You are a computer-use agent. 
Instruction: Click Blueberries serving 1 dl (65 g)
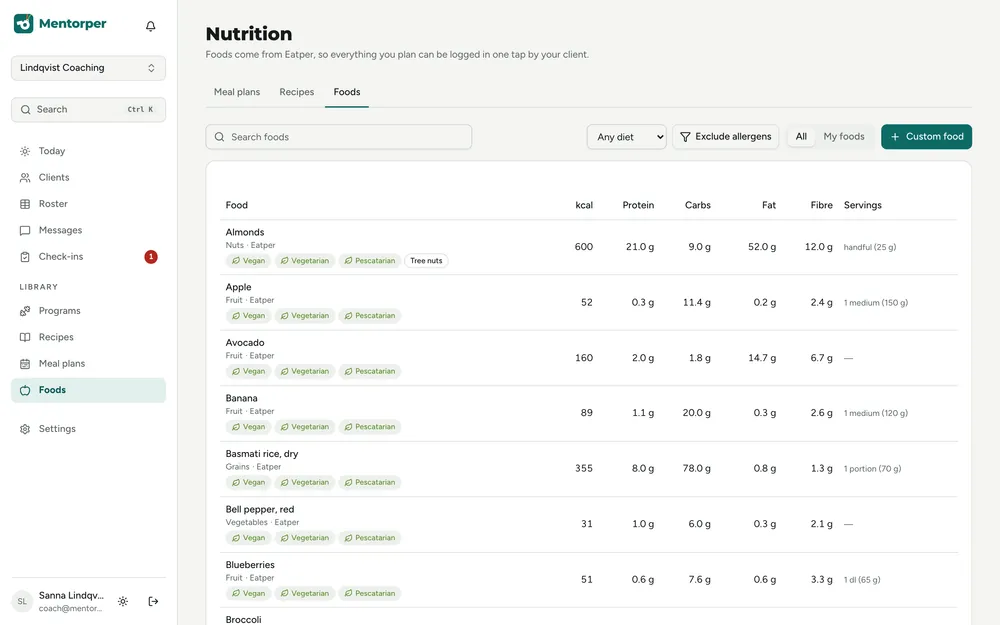click(862, 580)
